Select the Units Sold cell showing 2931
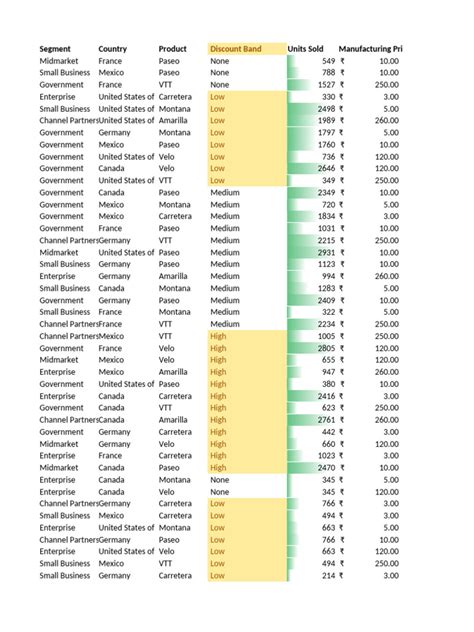 point(312,252)
